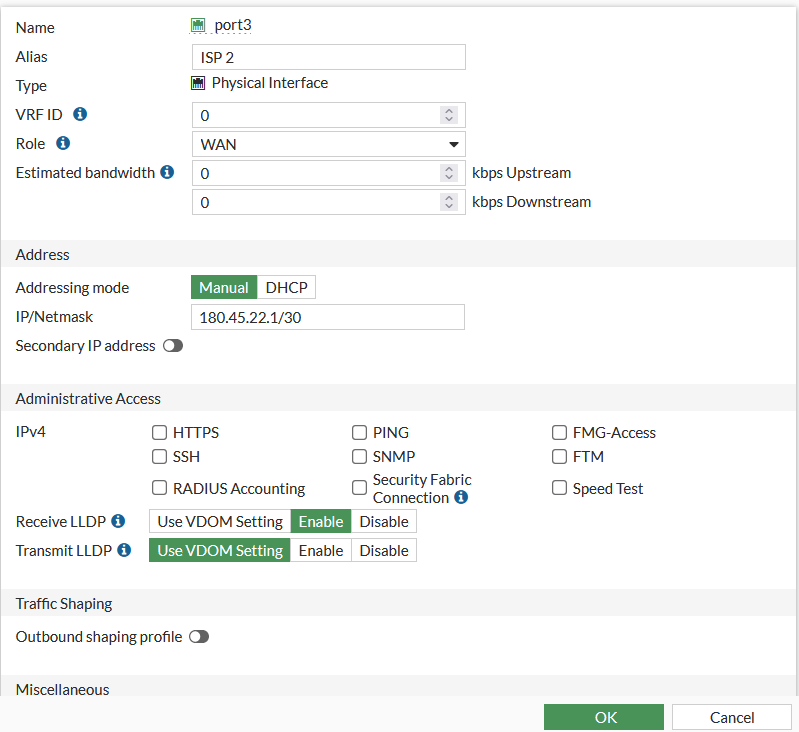This screenshot has width=799, height=732.
Task: Turn on Outbound shaping profile toggle
Action: [x=199, y=637]
